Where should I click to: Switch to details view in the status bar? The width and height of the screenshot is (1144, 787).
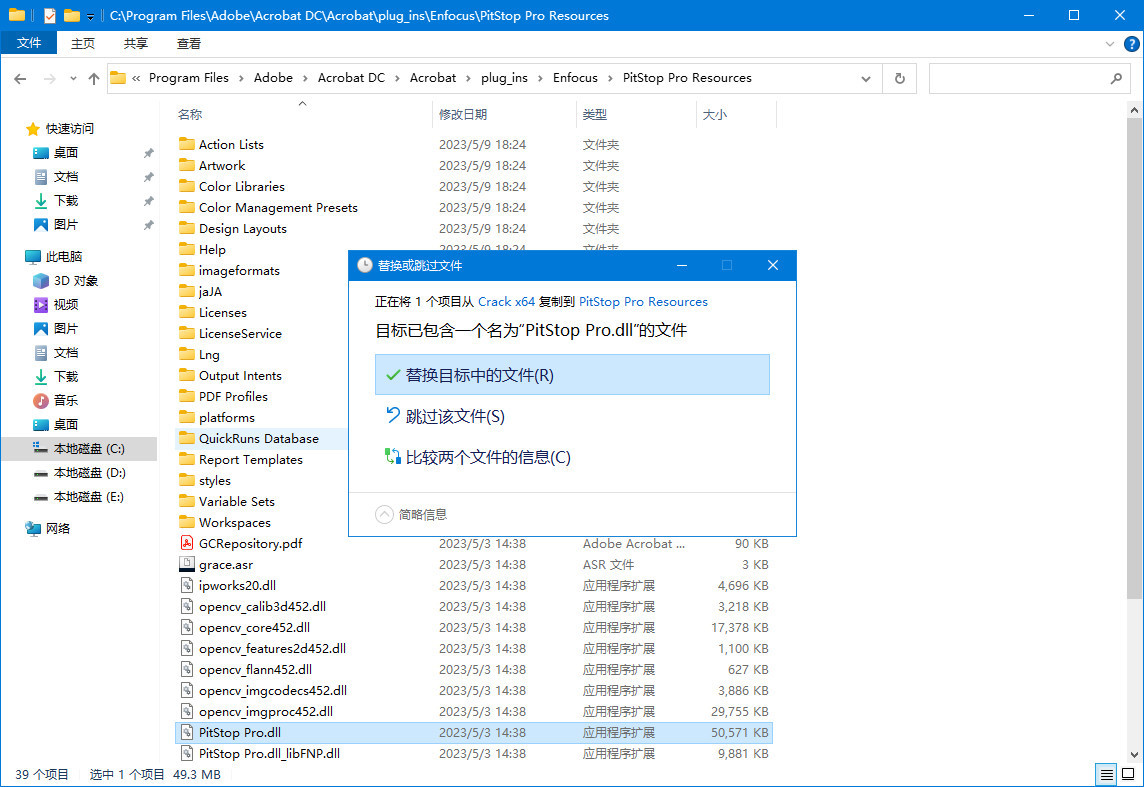pos(1107,775)
